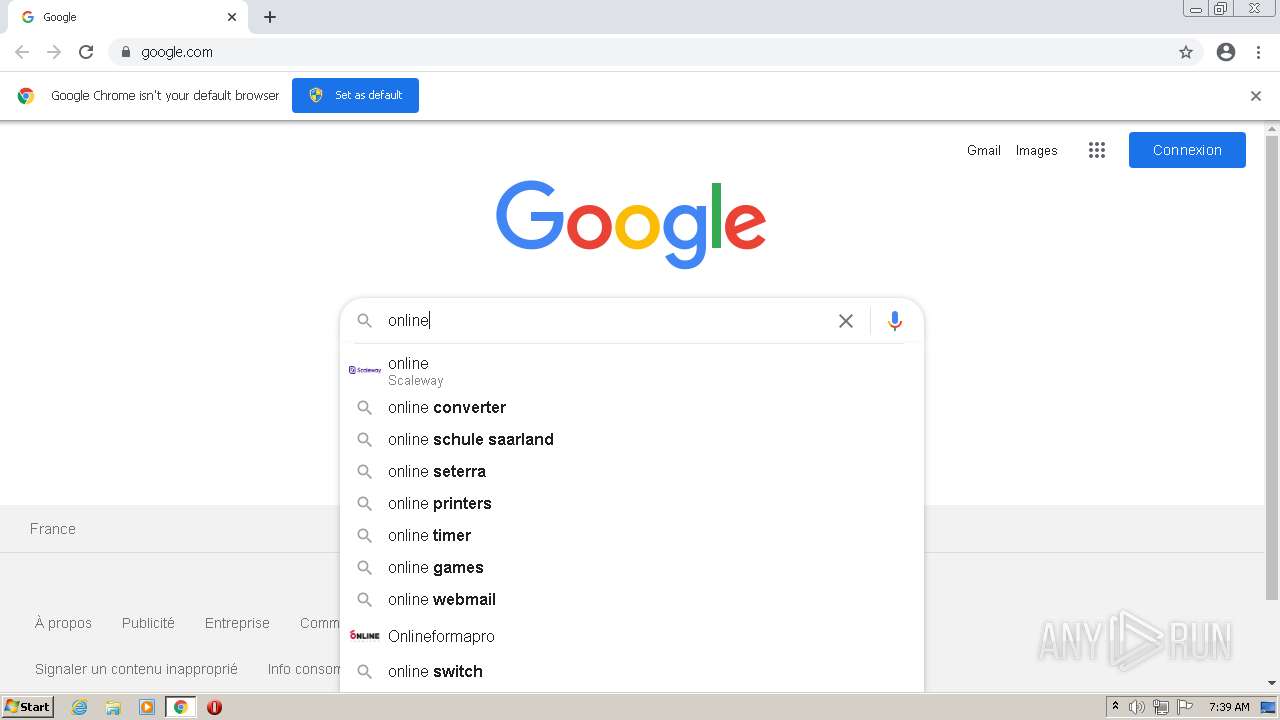This screenshot has height=720, width=1280.
Task: Bookmark this page with star icon
Action: coord(1186,52)
